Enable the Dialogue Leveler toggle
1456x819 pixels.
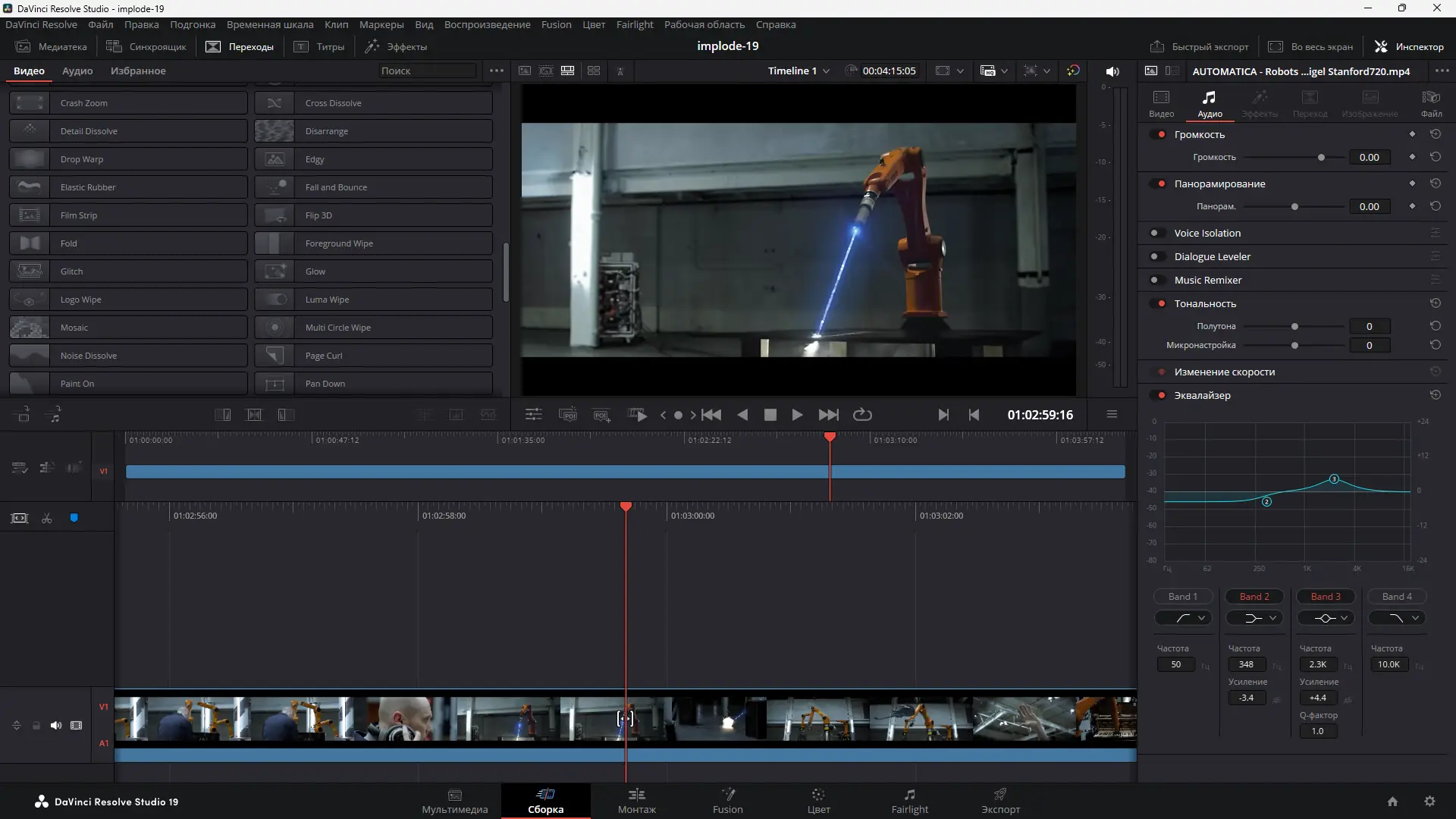coord(1155,257)
